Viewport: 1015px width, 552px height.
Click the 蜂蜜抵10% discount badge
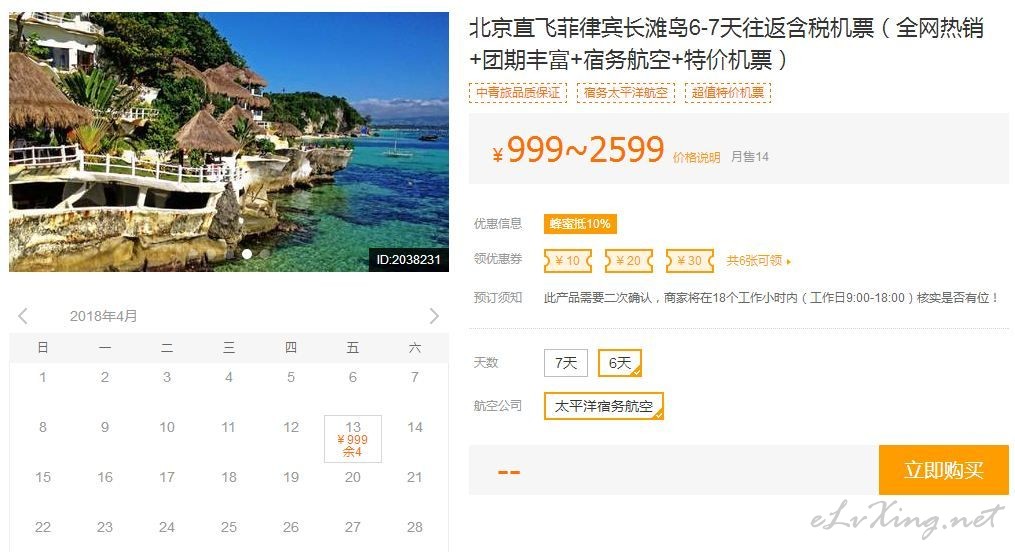(580, 224)
